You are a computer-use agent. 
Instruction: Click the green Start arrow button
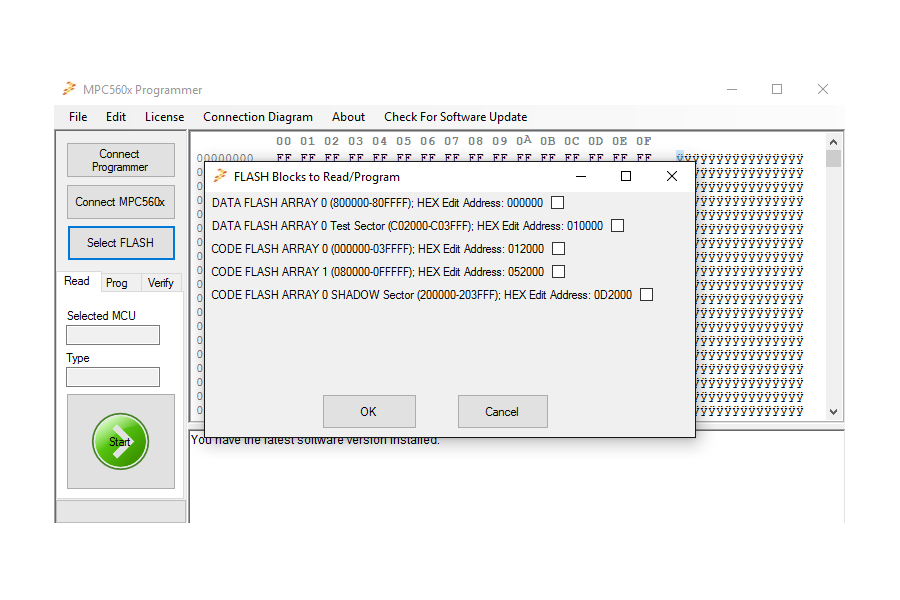coord(121,442)
